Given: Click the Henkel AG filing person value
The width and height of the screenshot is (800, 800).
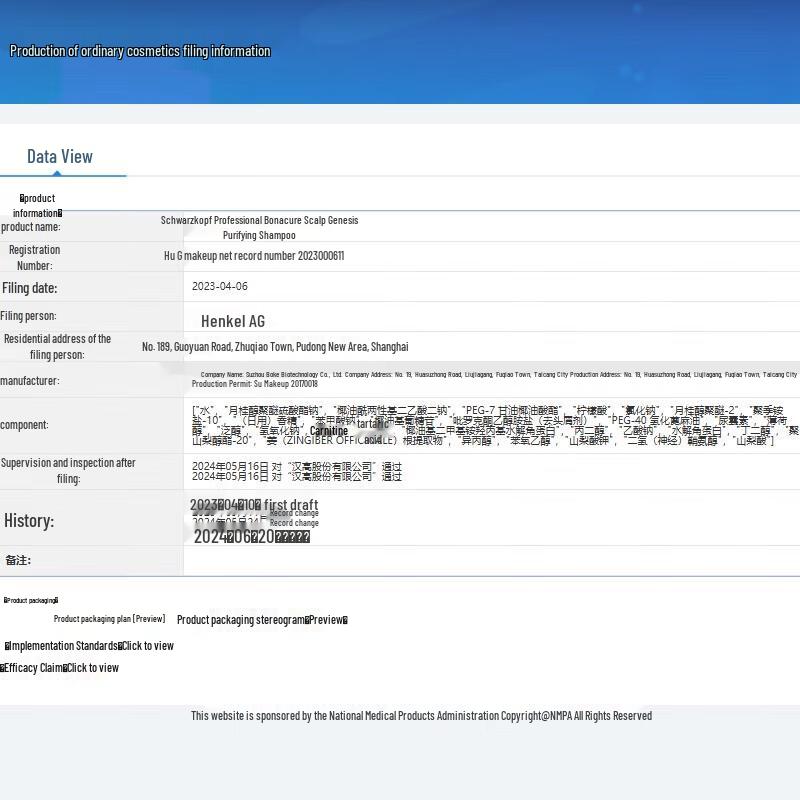Looking at the screenshot, I should click(233, 321).
